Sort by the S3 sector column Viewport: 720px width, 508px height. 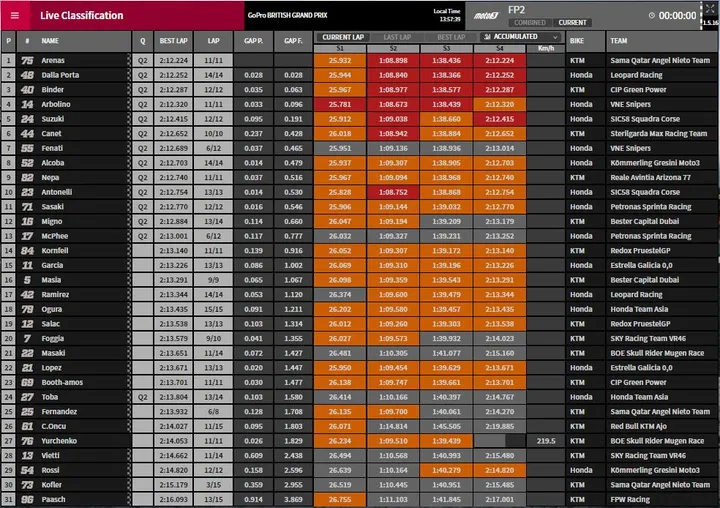pyautogui.click(x=446, y=48)
